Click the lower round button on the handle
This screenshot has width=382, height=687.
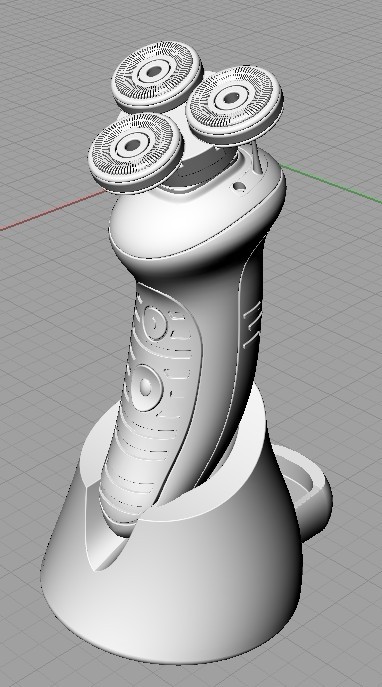pyautogui.click(x=146, y=387)
